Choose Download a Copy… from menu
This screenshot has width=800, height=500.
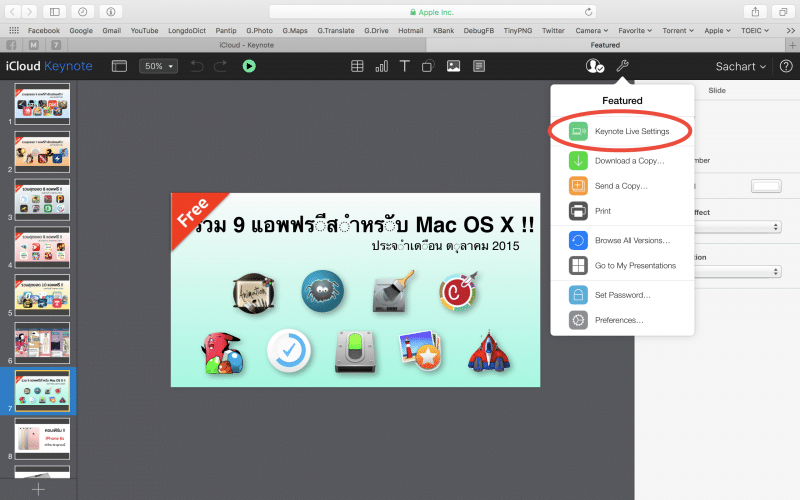coord(622,161)
